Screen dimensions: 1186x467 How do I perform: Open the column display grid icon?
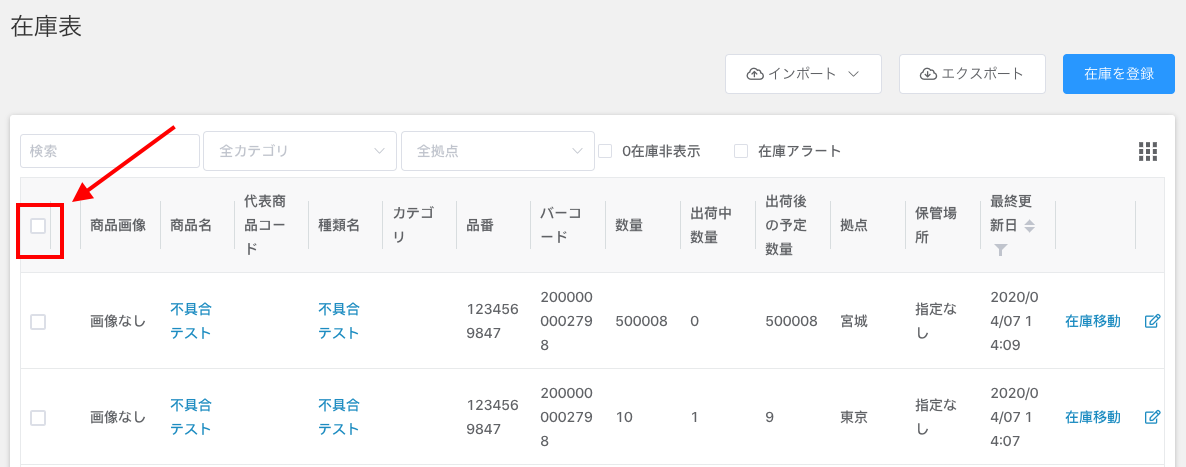point(1147,151)
